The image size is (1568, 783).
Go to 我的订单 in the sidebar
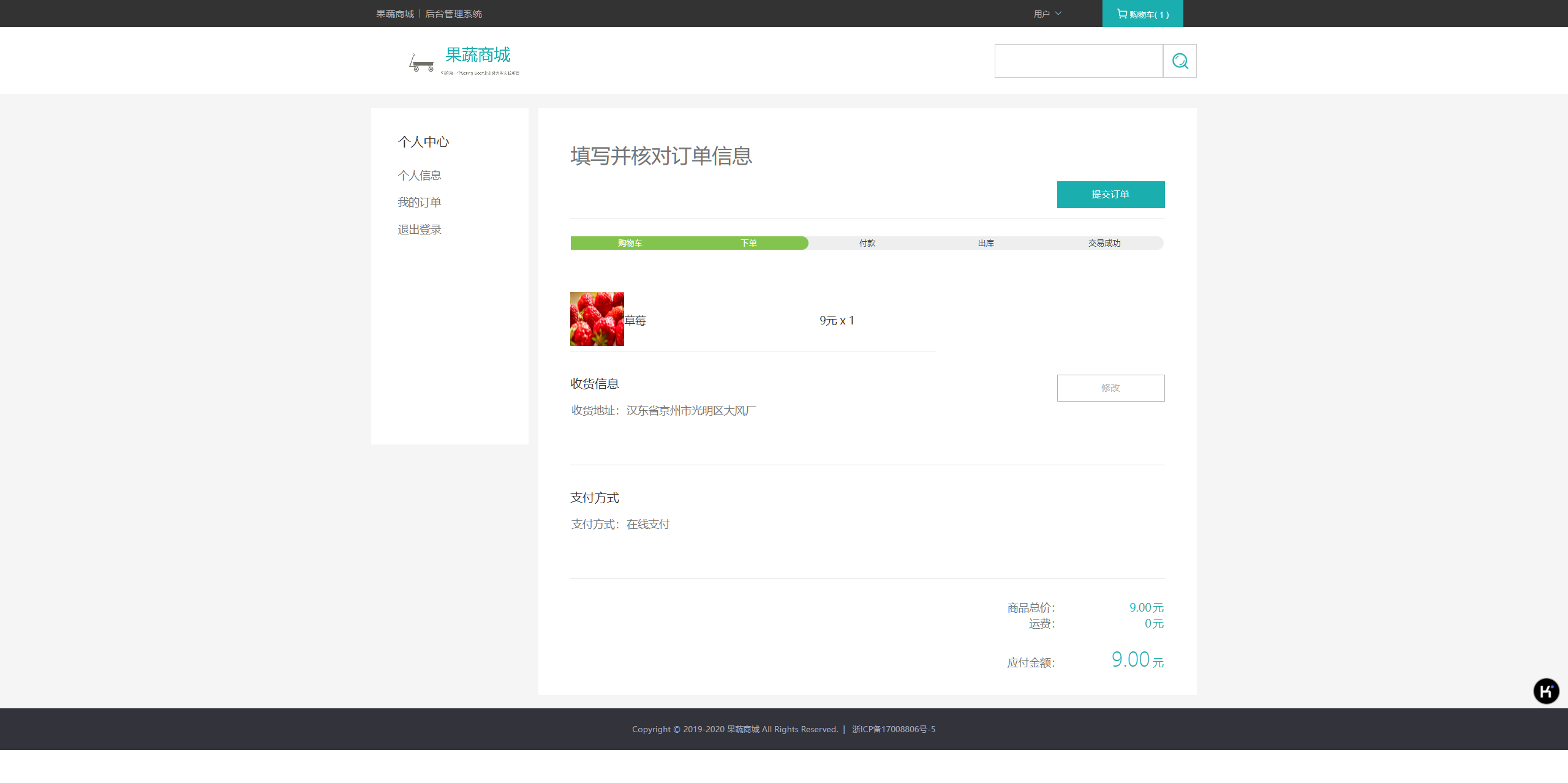pyautogui.click(x=420, y=203)
